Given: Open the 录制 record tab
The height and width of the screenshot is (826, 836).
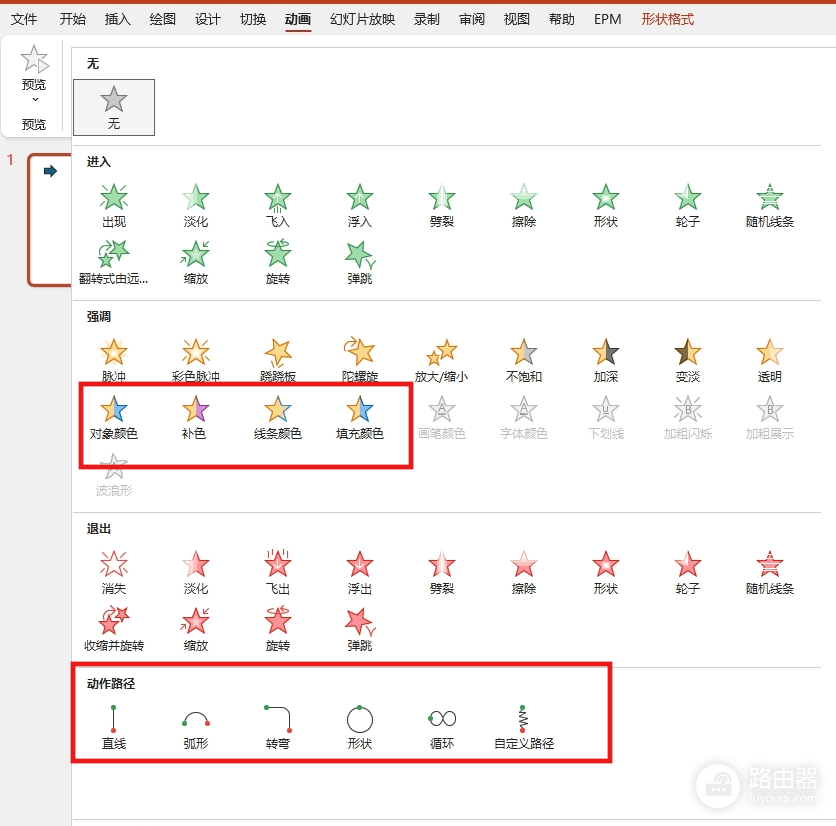Looking at the screenshot, I should (x=427, y=19).
